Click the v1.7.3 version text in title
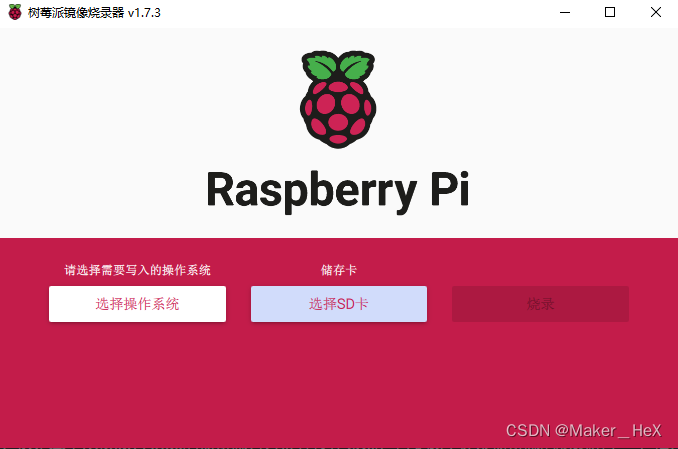Screen dimensions: 678x449 pos(144,13)
